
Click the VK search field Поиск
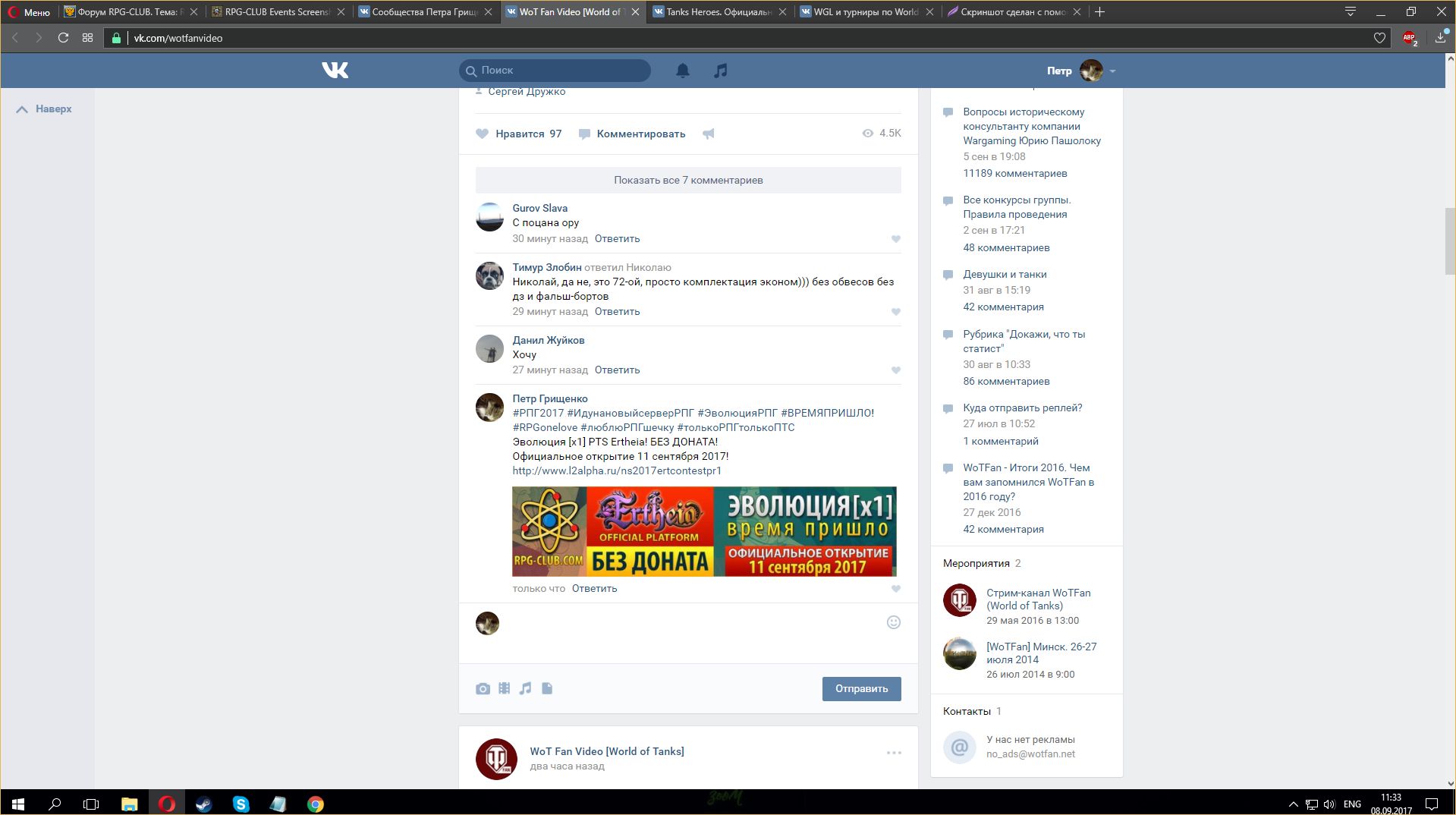(x=555, y=70)
